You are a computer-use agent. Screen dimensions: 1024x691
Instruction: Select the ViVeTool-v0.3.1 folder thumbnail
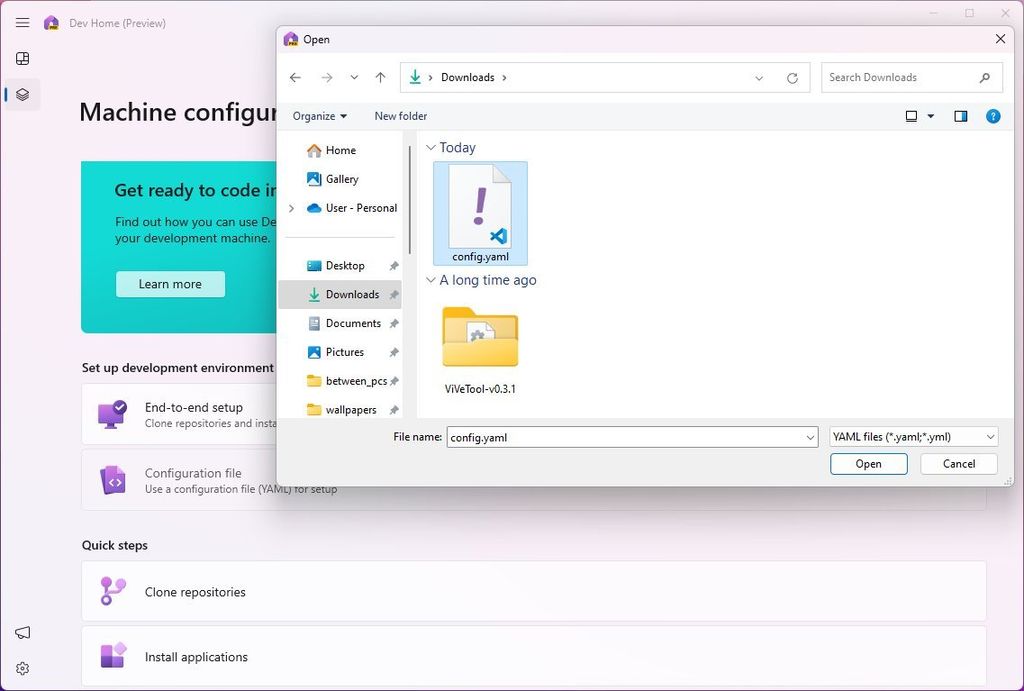(x=480, y=338)
